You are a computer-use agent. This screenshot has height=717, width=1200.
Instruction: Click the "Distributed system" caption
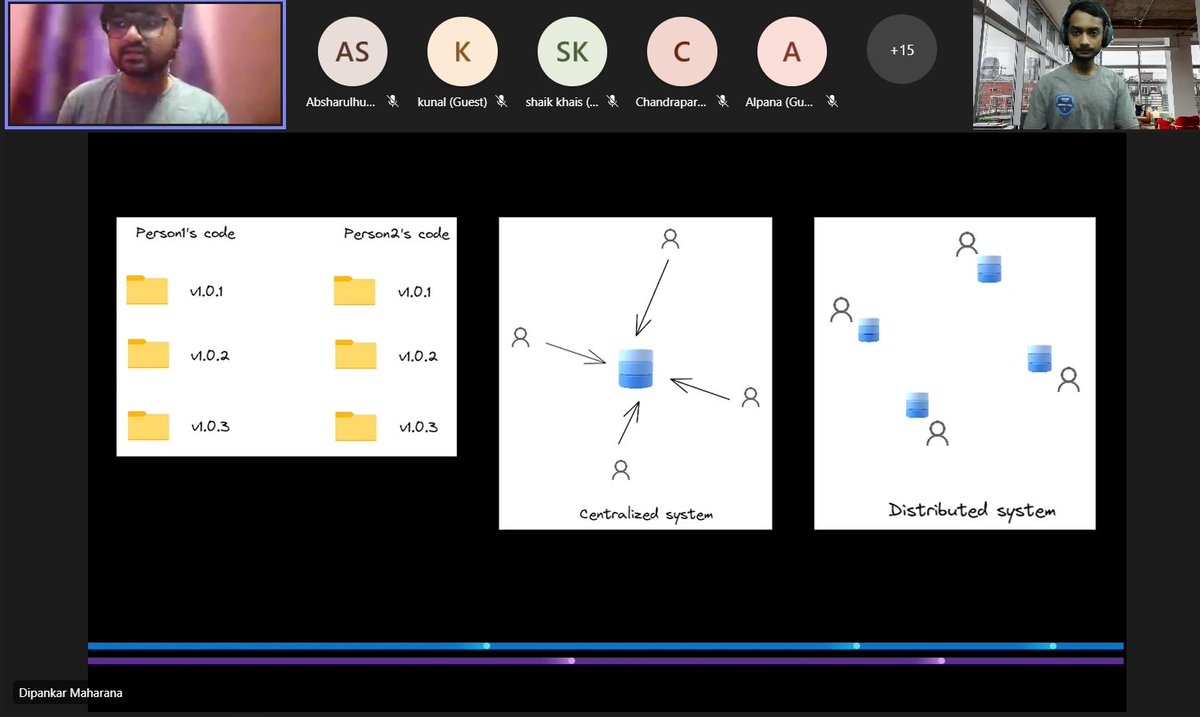click(x=972, y=510)
